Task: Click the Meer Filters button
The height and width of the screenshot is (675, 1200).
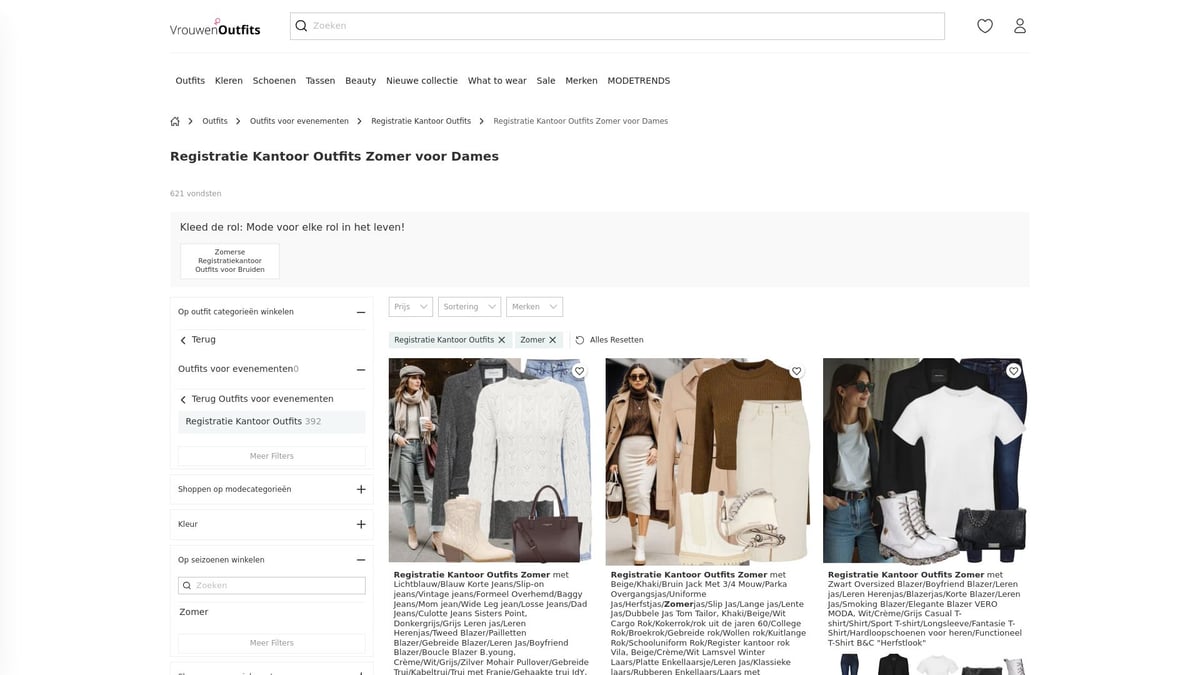Action: tap(271, 455)
